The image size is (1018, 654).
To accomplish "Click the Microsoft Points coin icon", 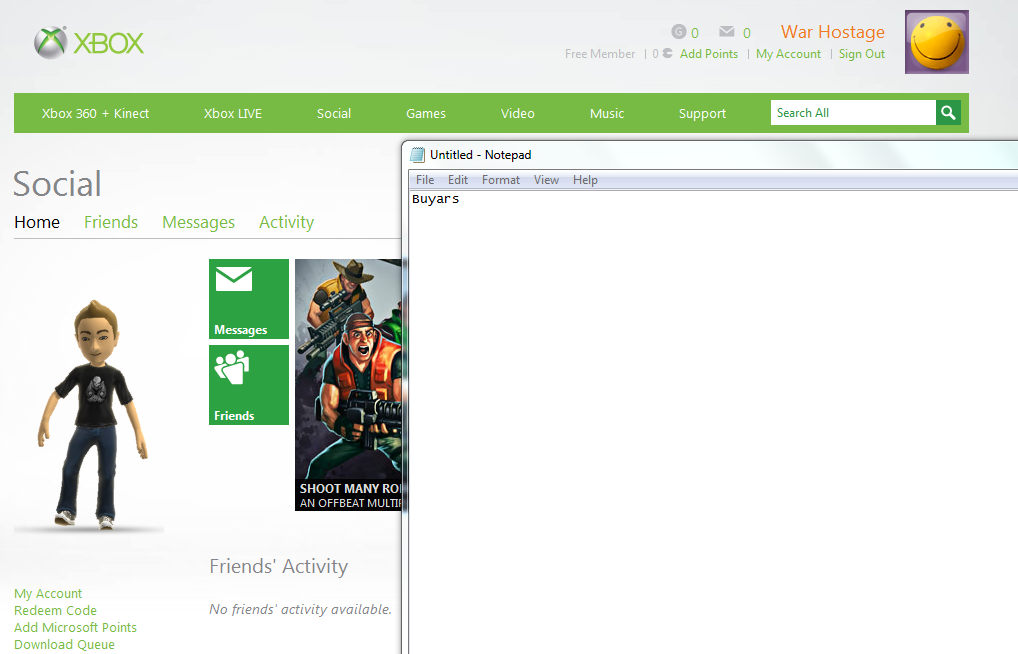I will click(x=667, y=53).
